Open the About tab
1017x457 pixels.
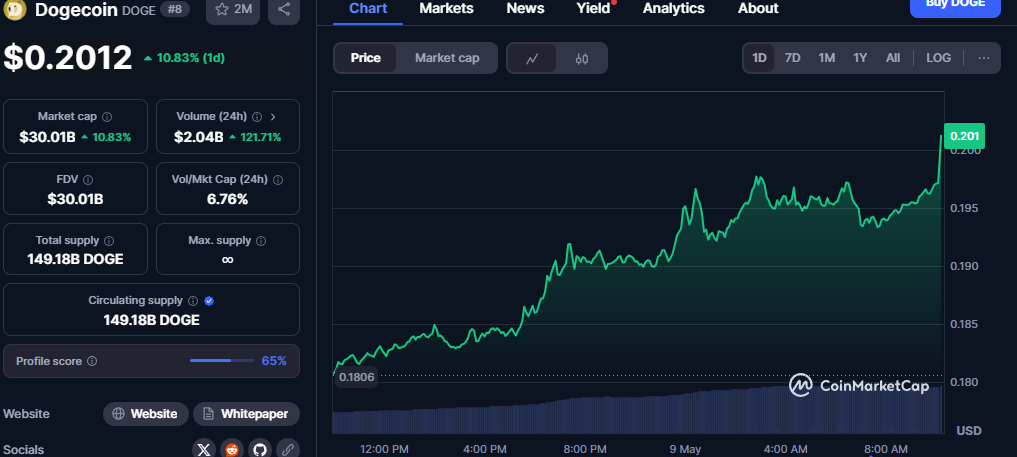pyautogui.click(x=758, y=8)
